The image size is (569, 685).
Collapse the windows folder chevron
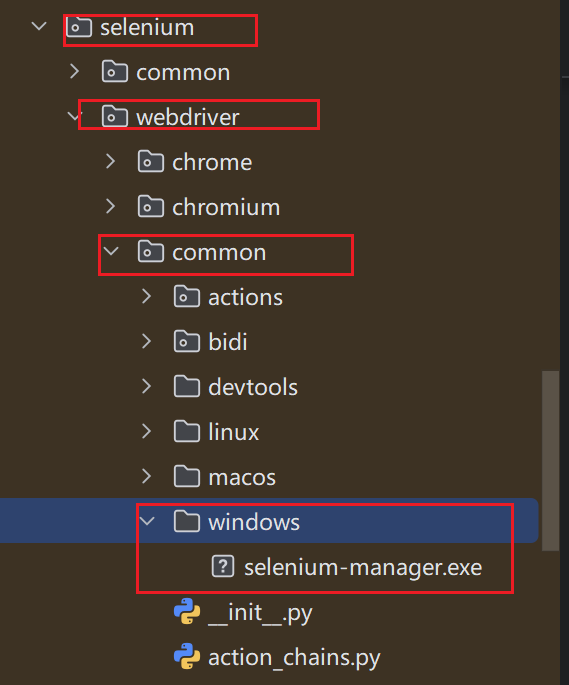pos(147,521)
